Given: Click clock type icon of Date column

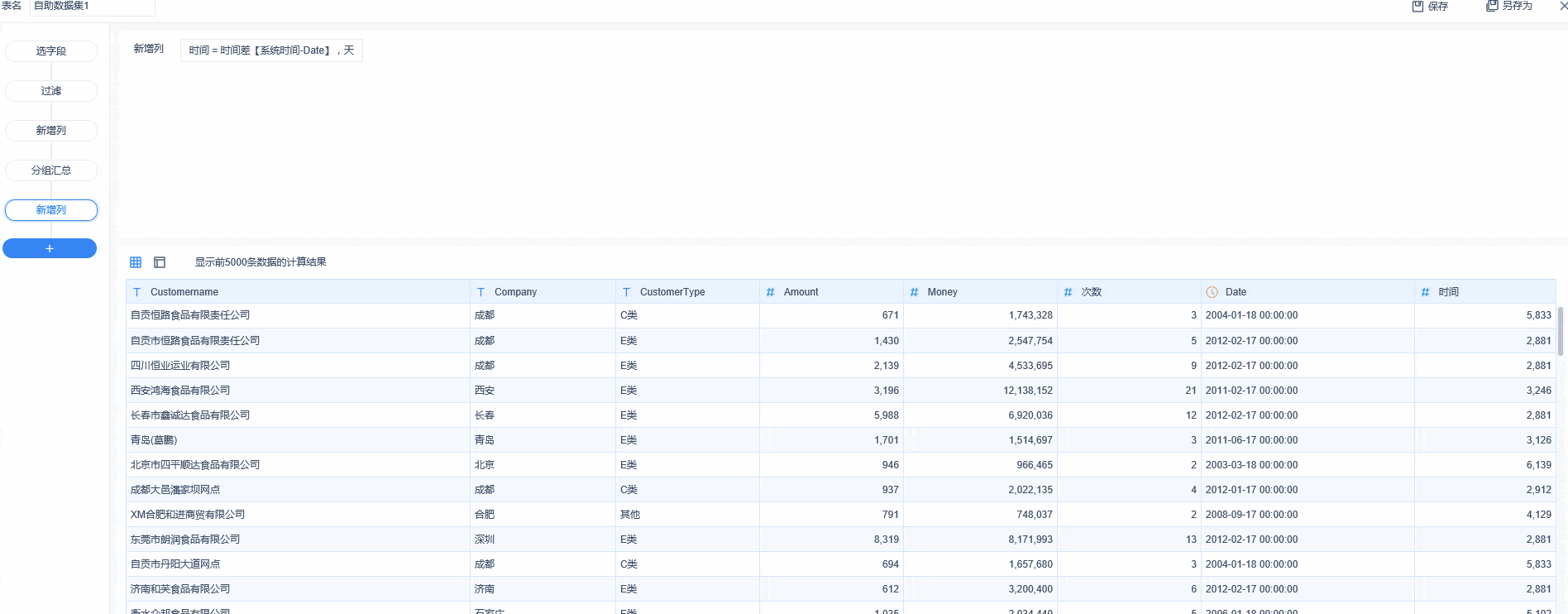Looking at the screenshot, I should pyautogui.click(x=1212, y=292).
